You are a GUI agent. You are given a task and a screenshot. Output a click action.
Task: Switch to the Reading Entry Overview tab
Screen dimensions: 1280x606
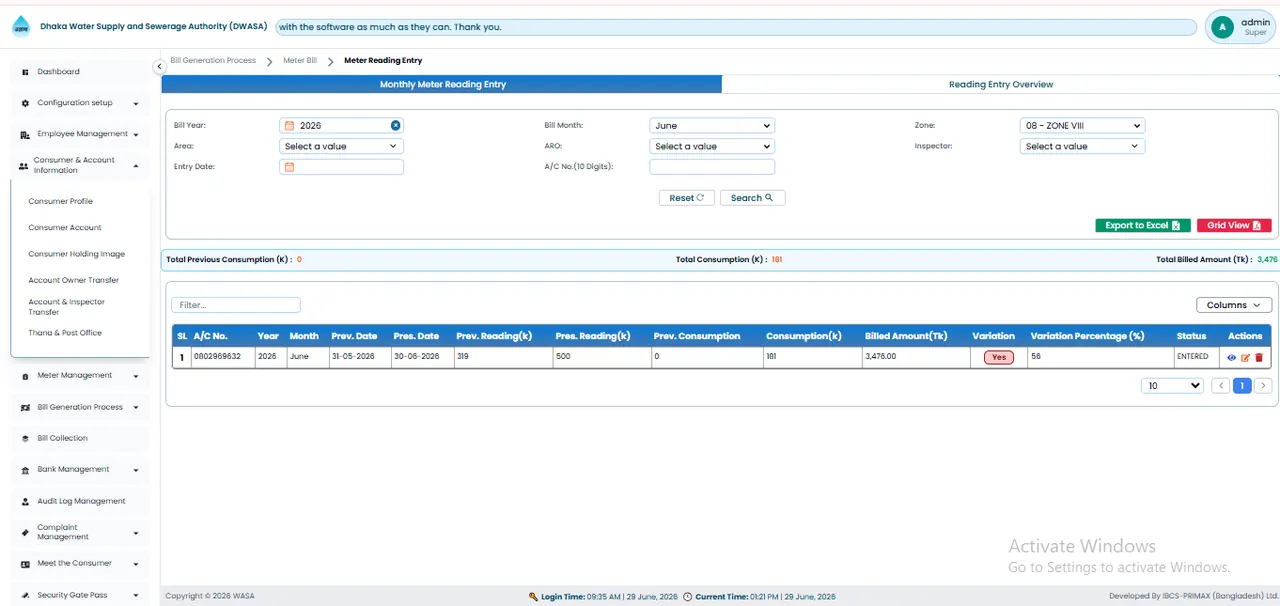[x=1000, y=85]
